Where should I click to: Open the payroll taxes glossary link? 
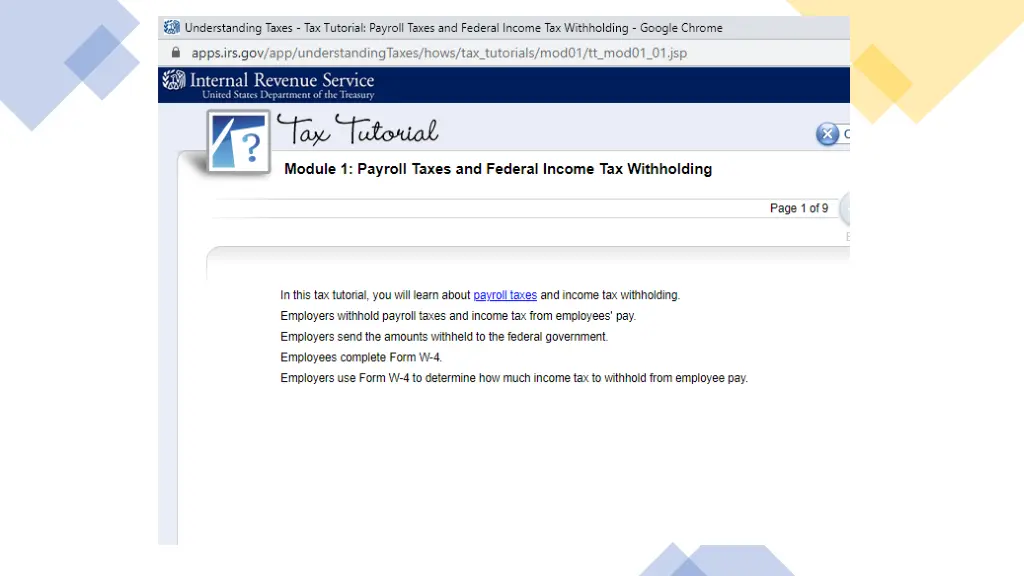coord(505,295)
